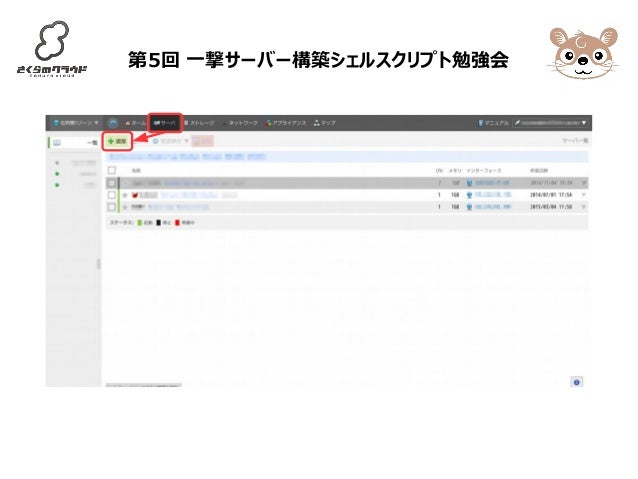Click interface icon in highlighted first row
The height and width of the screenshot is (479, 638).
[469, 183]
